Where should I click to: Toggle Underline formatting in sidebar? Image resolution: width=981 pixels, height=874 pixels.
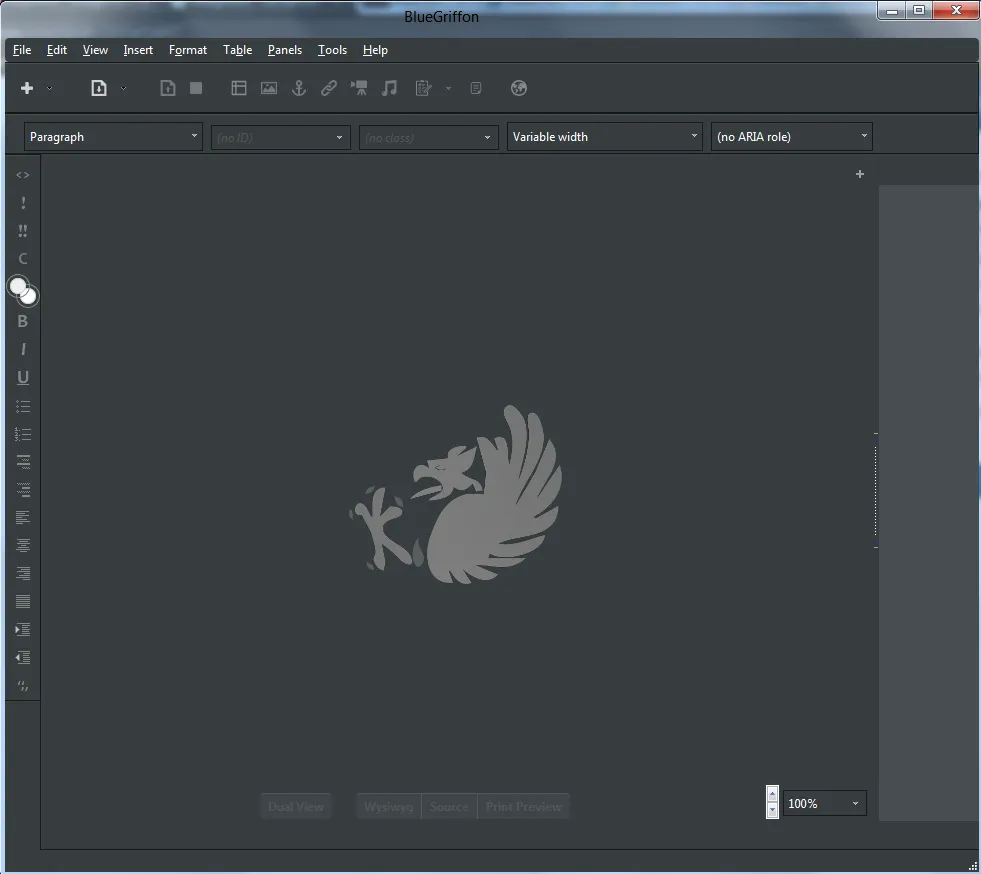(23, 377)
